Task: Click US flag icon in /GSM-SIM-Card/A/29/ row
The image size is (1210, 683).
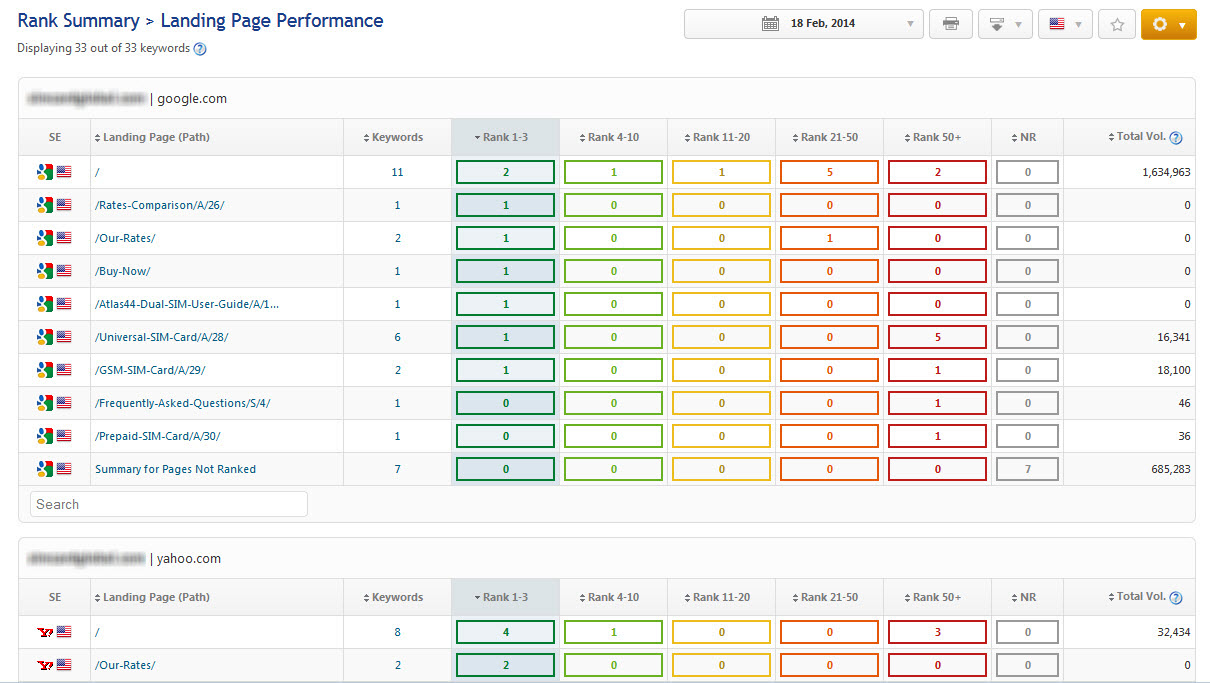Action: tap(64, 370)
